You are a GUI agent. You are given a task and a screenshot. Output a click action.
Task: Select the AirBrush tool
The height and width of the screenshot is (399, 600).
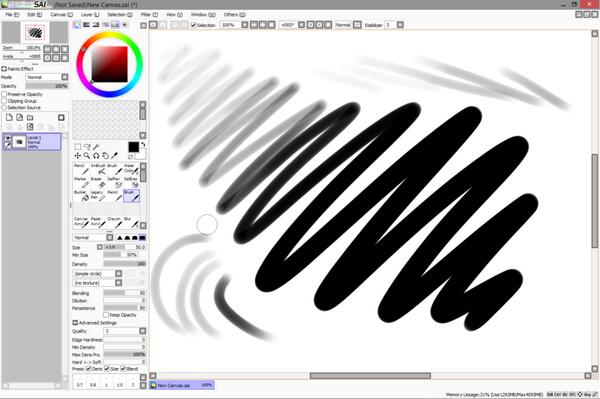98,169
